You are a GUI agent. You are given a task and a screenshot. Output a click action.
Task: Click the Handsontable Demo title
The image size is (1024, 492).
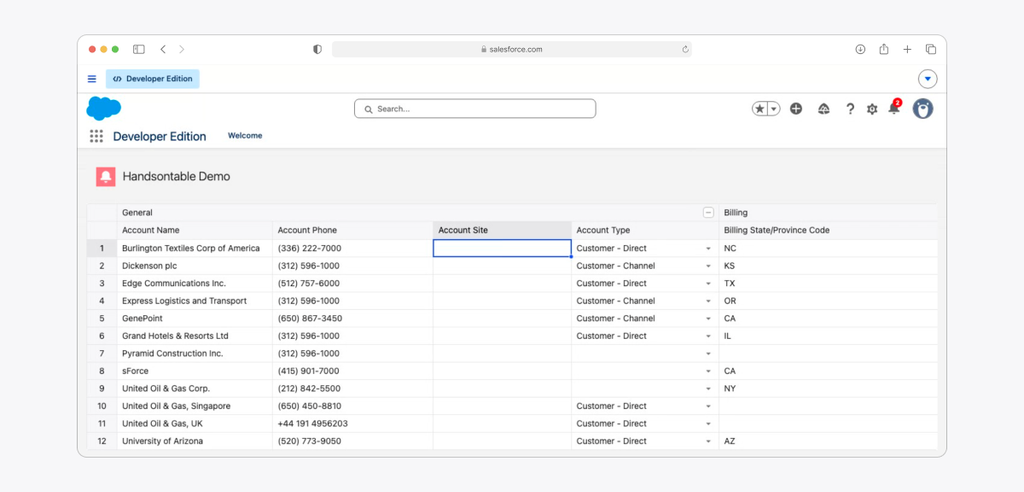(x=176, y=176)
